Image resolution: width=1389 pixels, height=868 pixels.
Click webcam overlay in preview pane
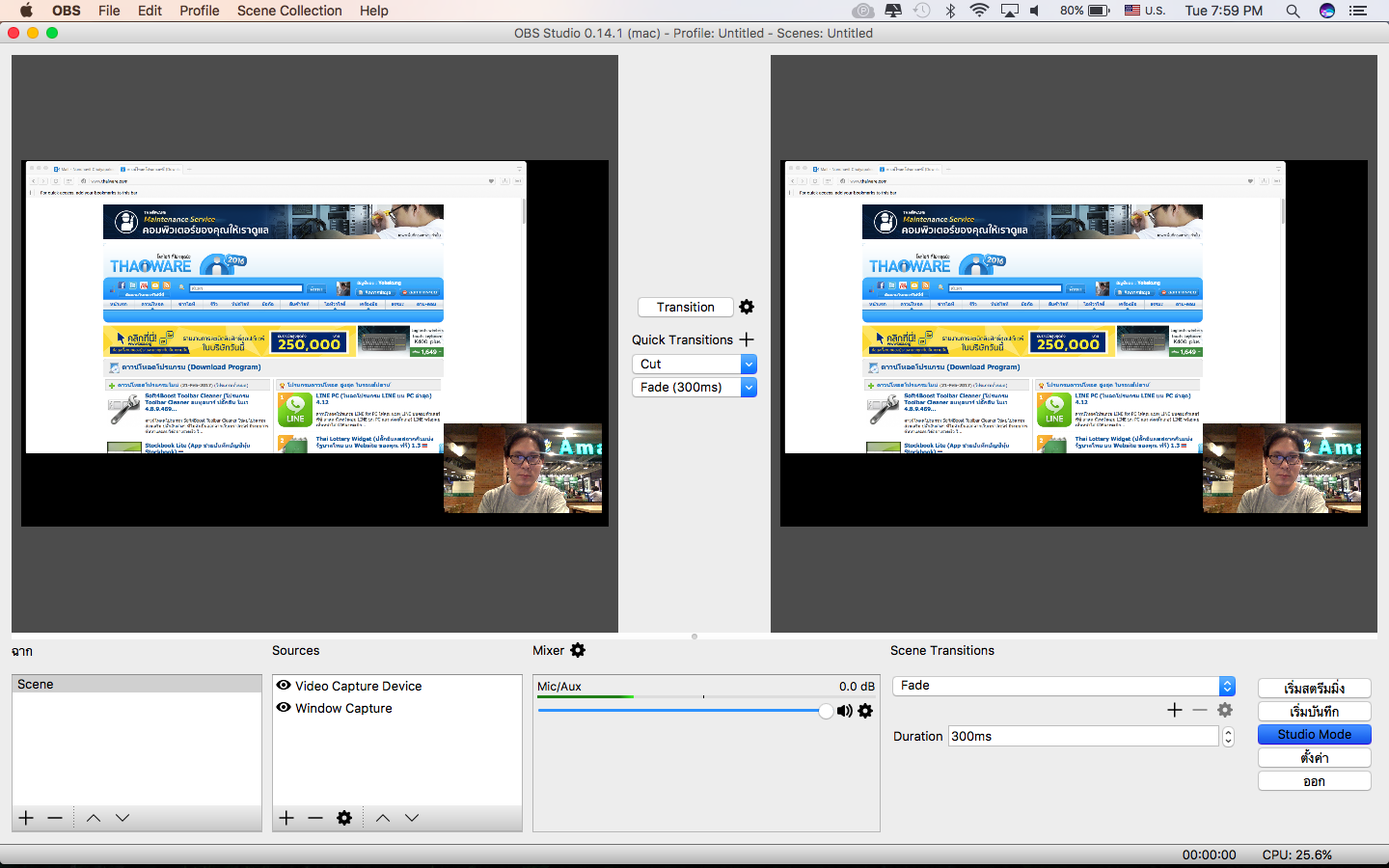coord(523,468)
